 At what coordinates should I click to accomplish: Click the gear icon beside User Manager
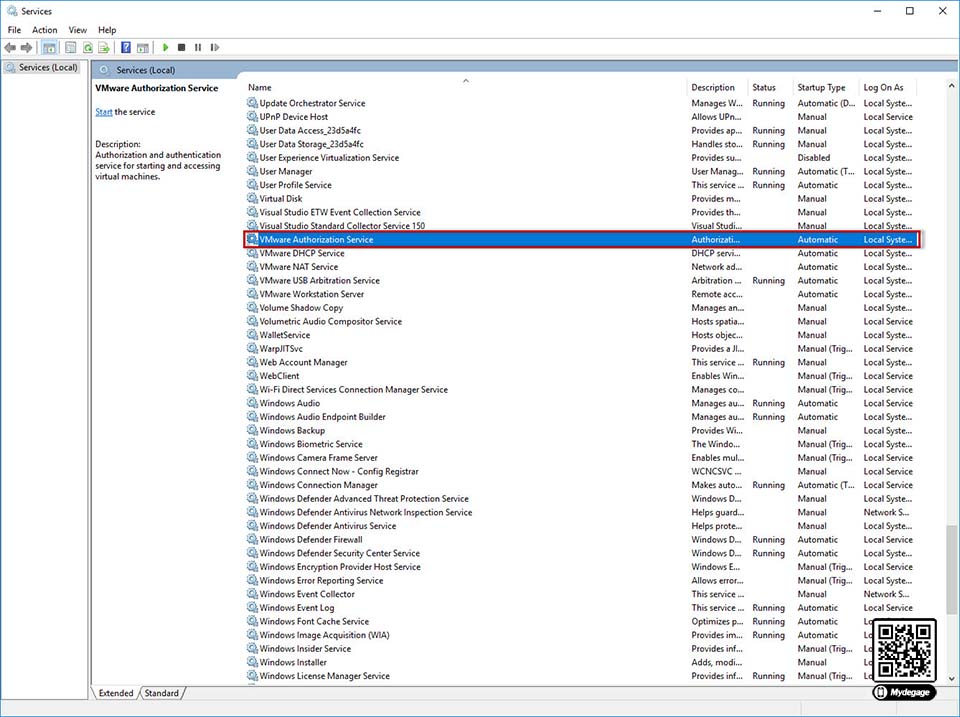tap(252, 171)
